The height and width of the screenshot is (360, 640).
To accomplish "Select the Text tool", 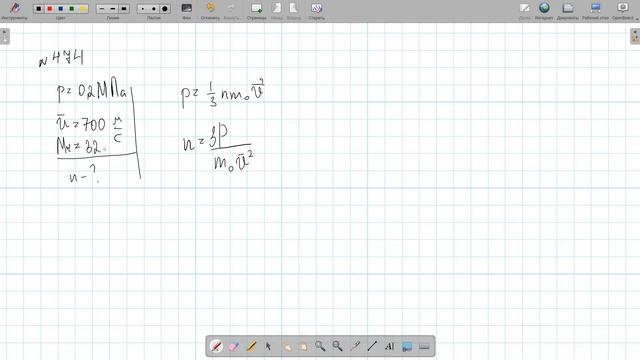I will [x=389, y=347].
